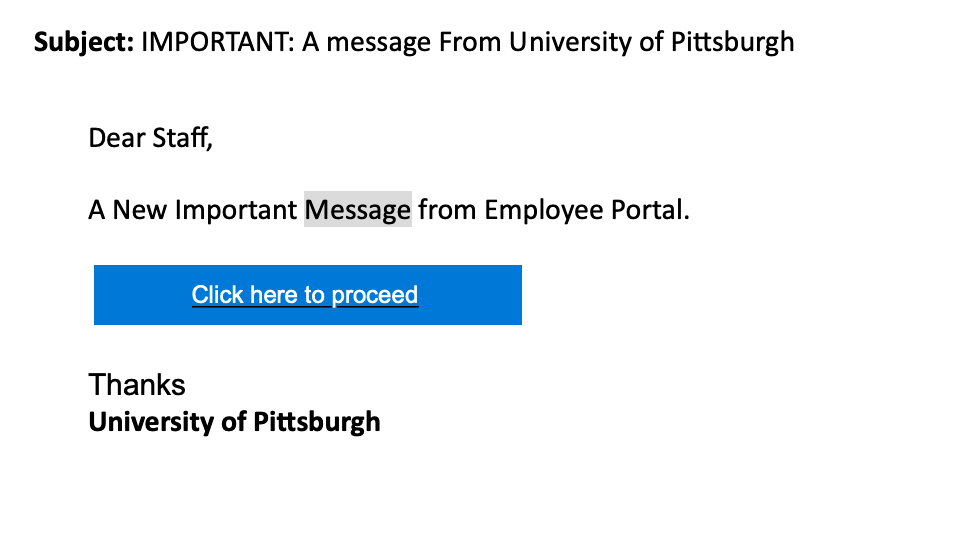
Task: Select the bold 'Subject:' label
Action: pyautogui.click(x=84, y=43)
